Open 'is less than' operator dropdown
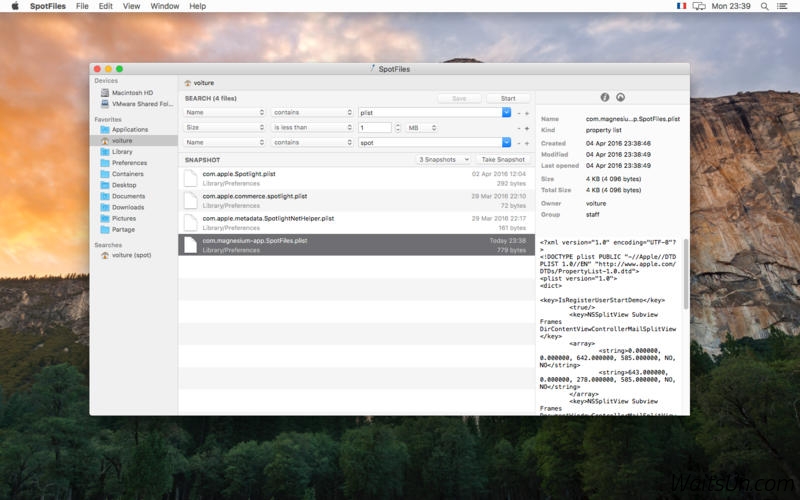 point(312,128)
